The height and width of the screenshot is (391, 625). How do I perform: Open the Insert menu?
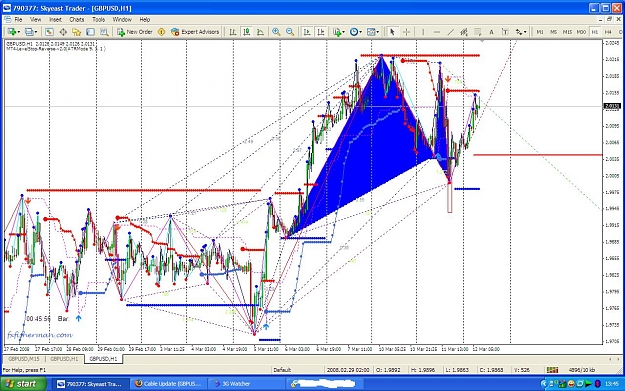(x=55, y=20)
